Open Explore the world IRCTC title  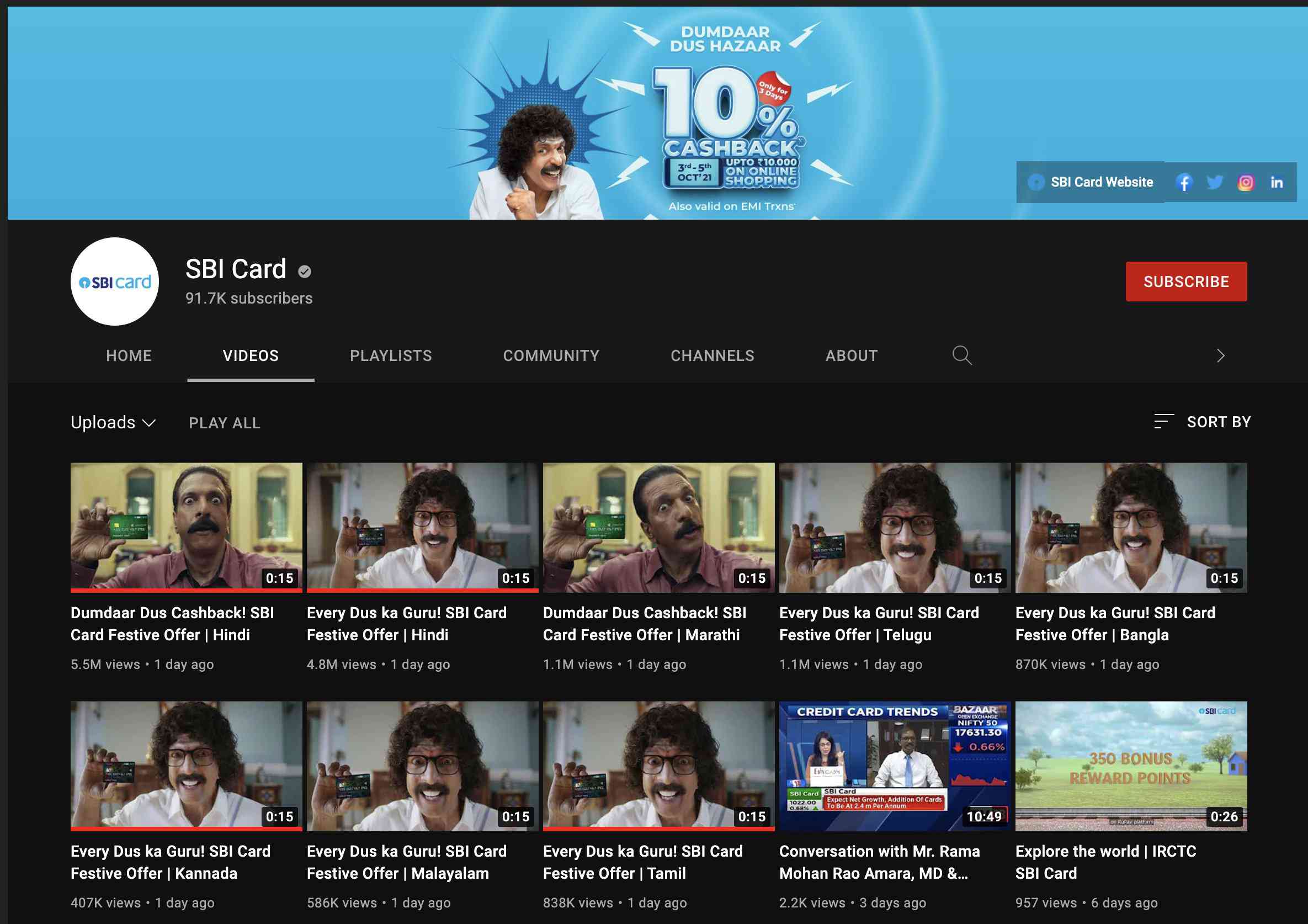(x=1106, y=862)
